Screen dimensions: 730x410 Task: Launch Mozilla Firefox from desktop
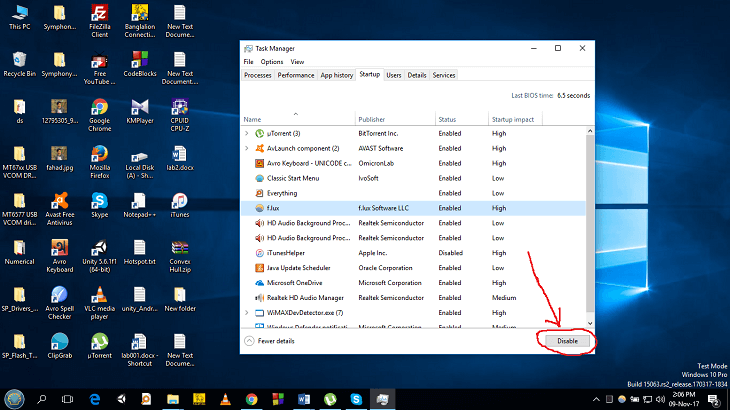99,155
